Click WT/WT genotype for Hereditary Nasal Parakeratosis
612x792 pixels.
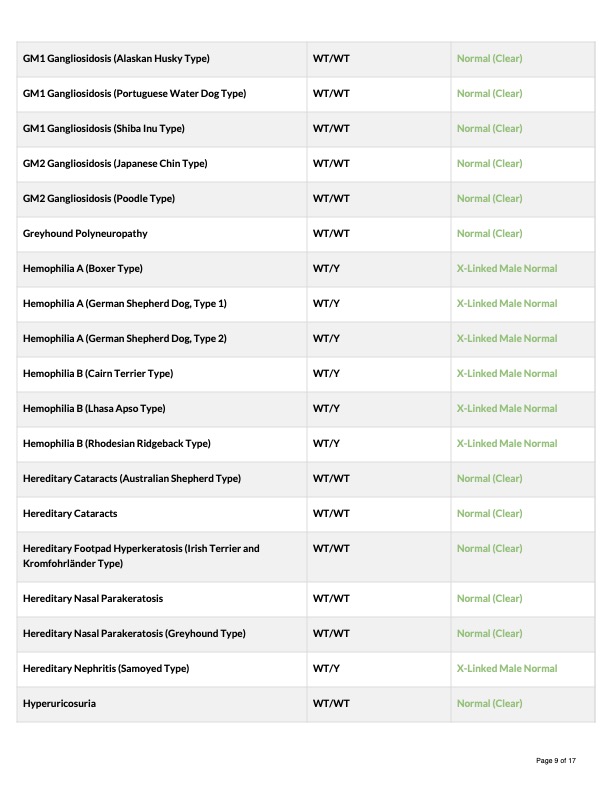point(331,599)
